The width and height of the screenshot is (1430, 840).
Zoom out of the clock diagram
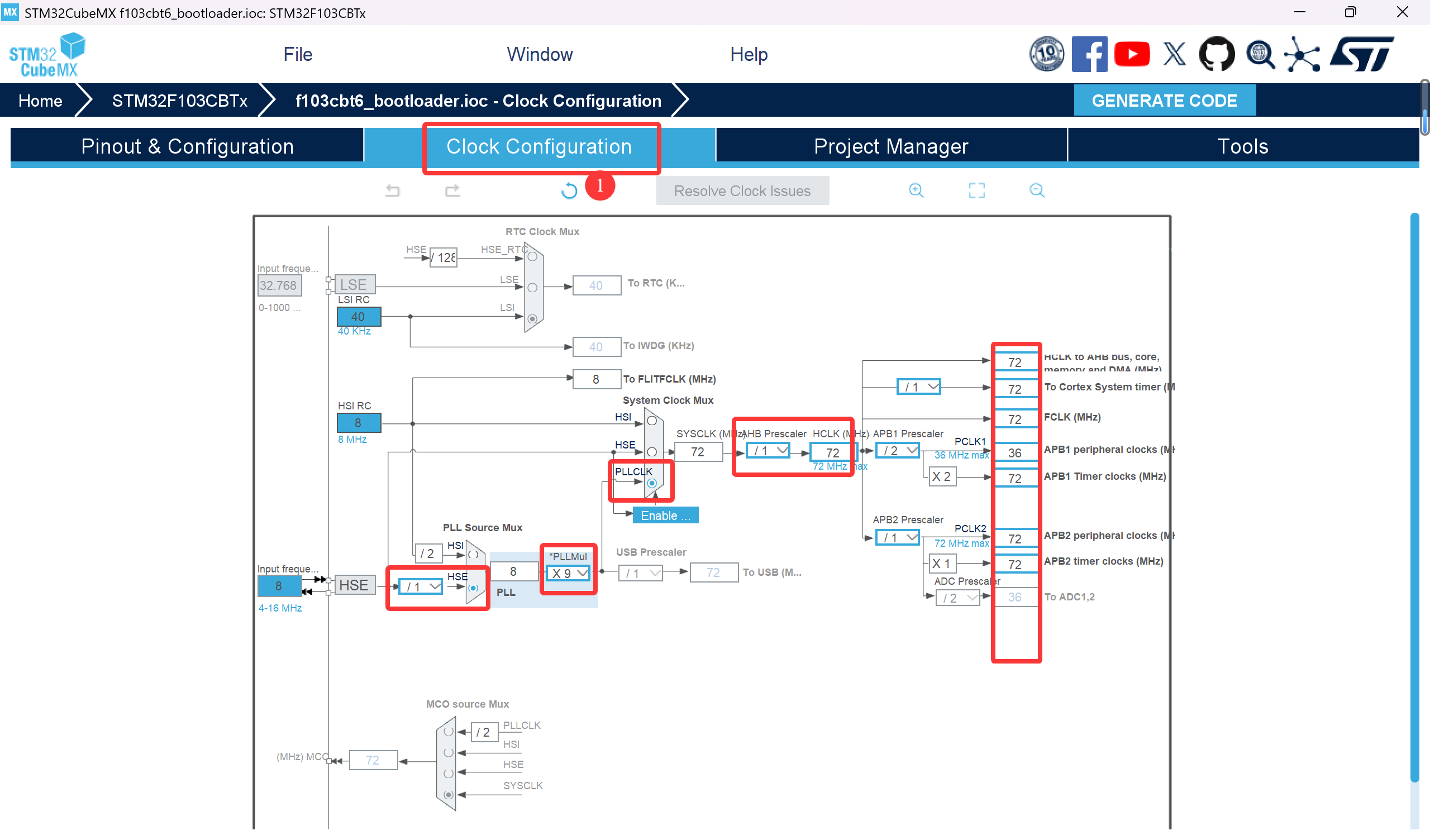[x=1036, y=190]
